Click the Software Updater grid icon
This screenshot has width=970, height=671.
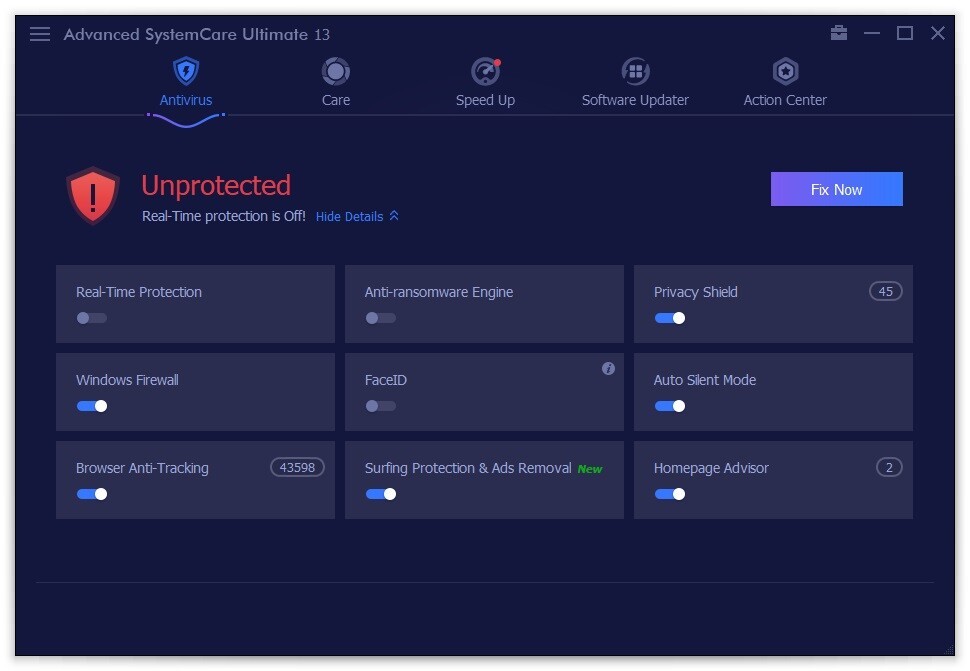coord(635,71)
